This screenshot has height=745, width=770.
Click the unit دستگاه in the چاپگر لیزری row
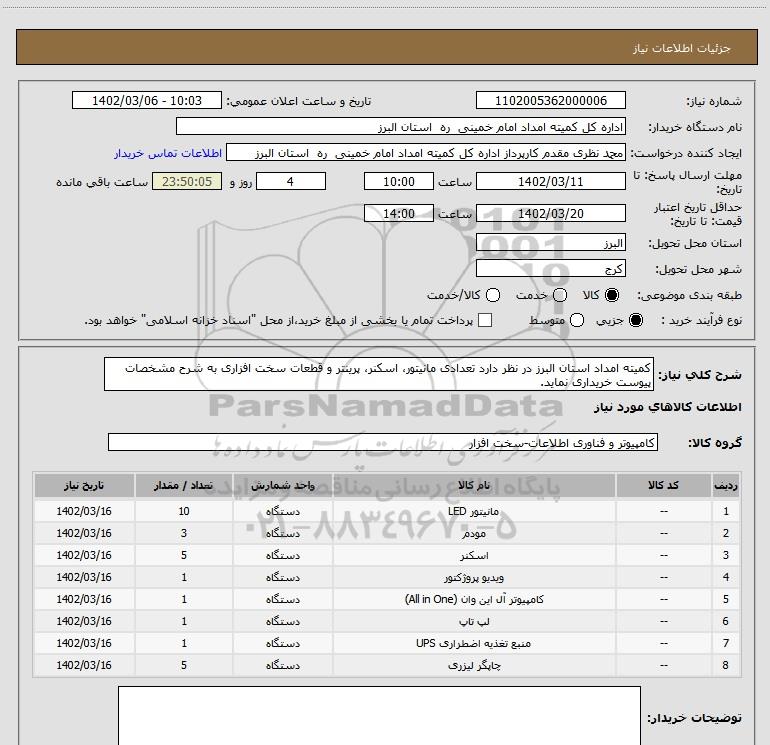tap(283, 665)
